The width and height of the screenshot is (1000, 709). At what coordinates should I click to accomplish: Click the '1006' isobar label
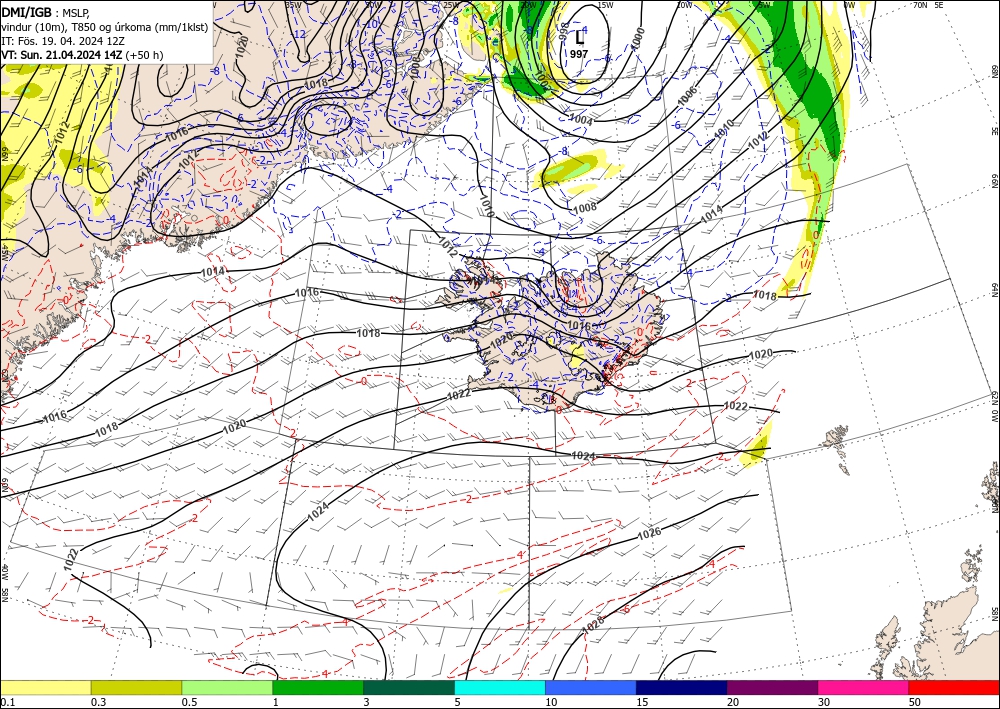pos(687,95)
